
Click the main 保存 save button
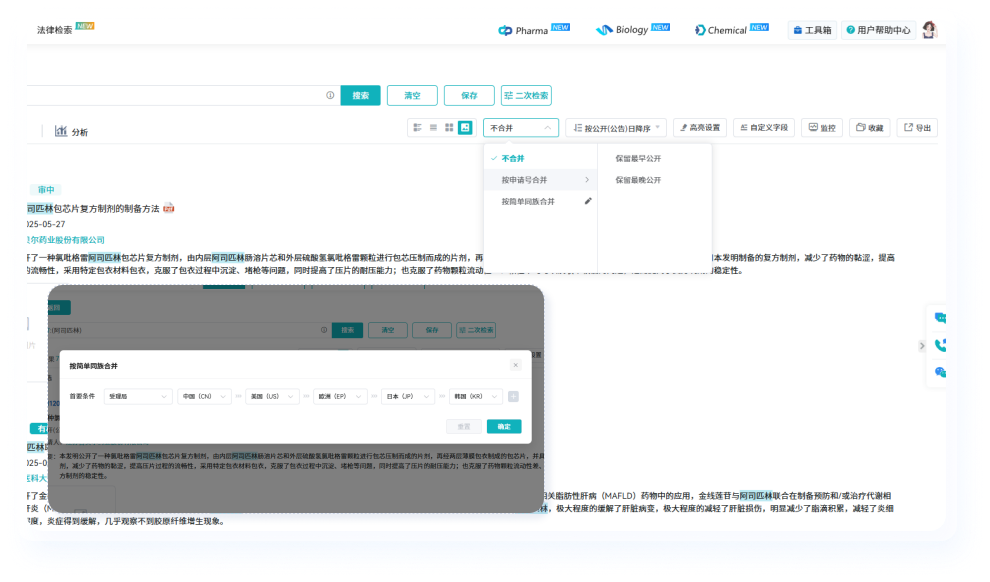pos(469,95)
